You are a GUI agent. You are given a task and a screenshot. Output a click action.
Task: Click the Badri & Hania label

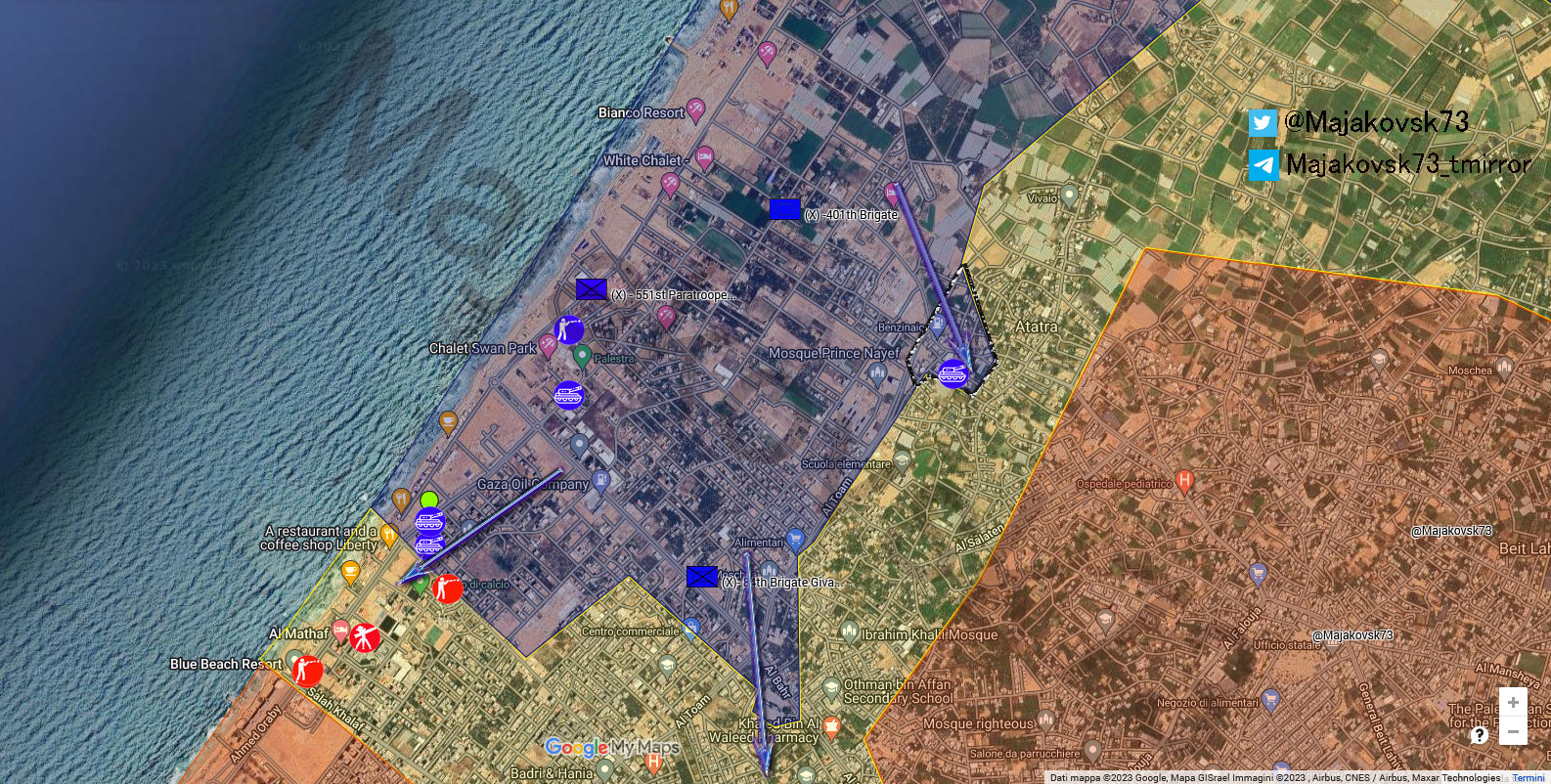pos(552,773)
